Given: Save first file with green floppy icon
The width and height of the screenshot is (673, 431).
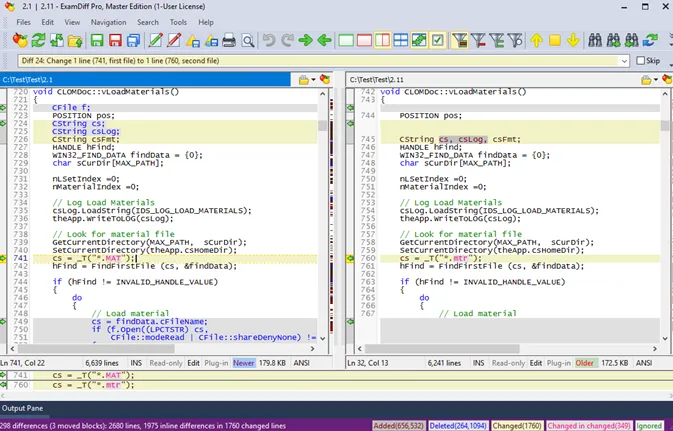Looking at the screenshot, I should click(x=97, y=40).
